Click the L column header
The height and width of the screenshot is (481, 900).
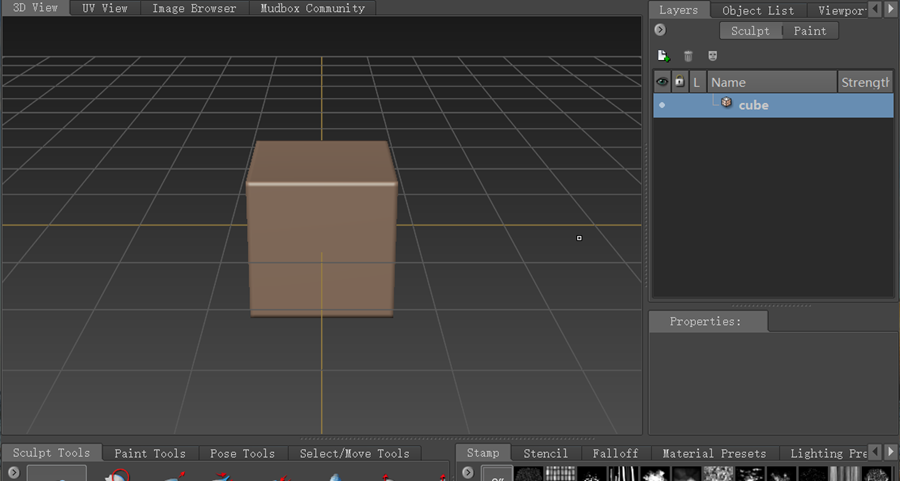tap(696, 82)
